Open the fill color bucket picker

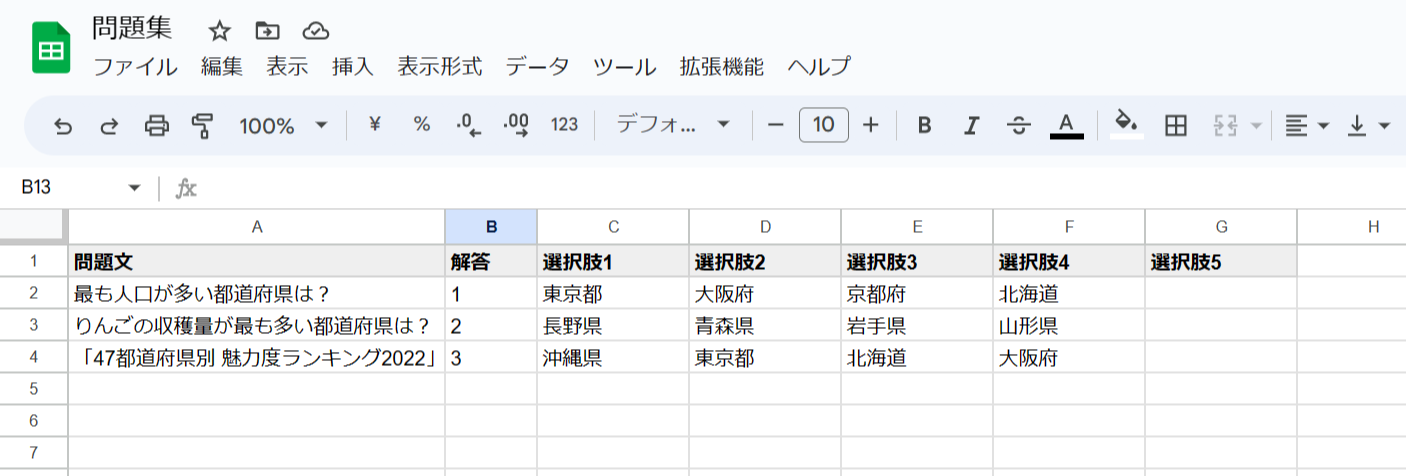tap(1127, 124)
